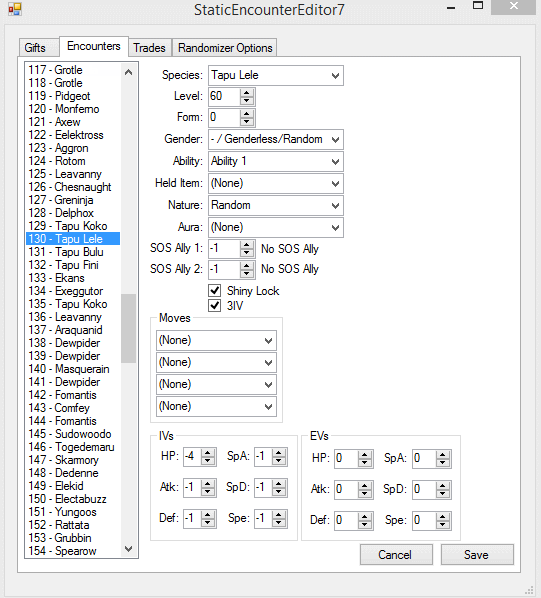Click the Atk EV stepper arrows
This screenshot has height=598, width=541.
pos(365,489)
